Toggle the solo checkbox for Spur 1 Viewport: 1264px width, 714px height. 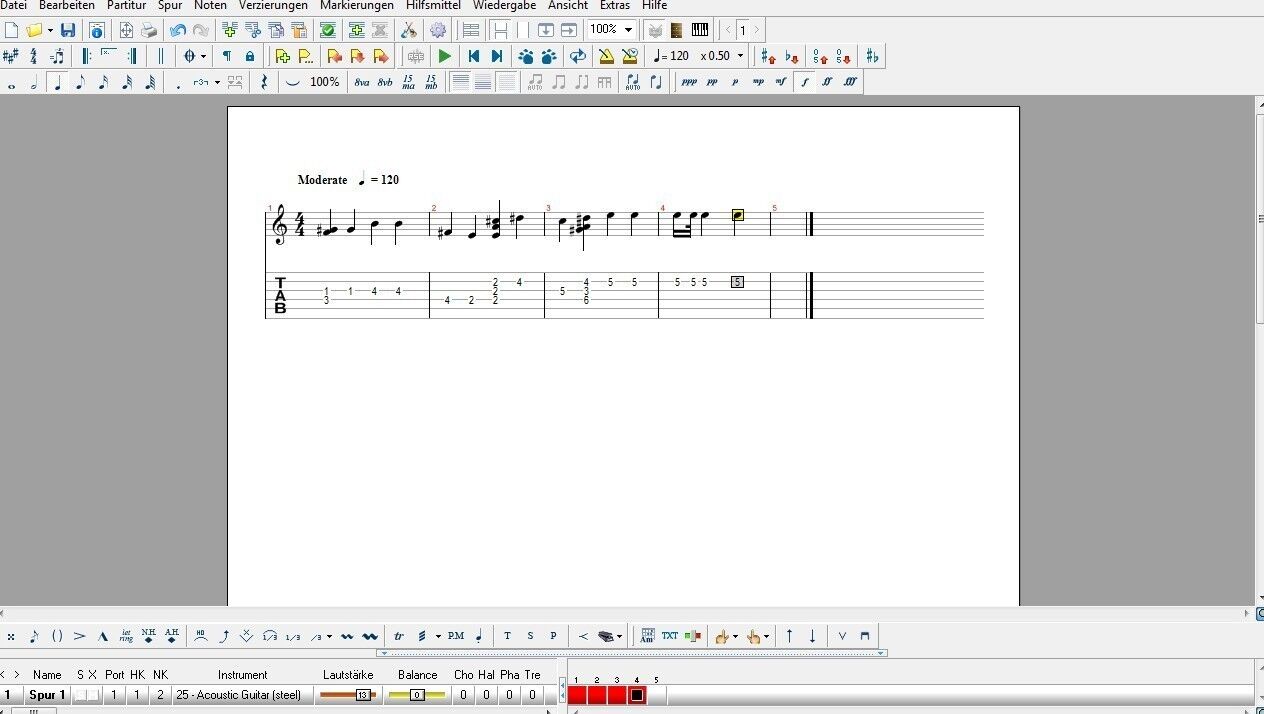pos(80,695)
